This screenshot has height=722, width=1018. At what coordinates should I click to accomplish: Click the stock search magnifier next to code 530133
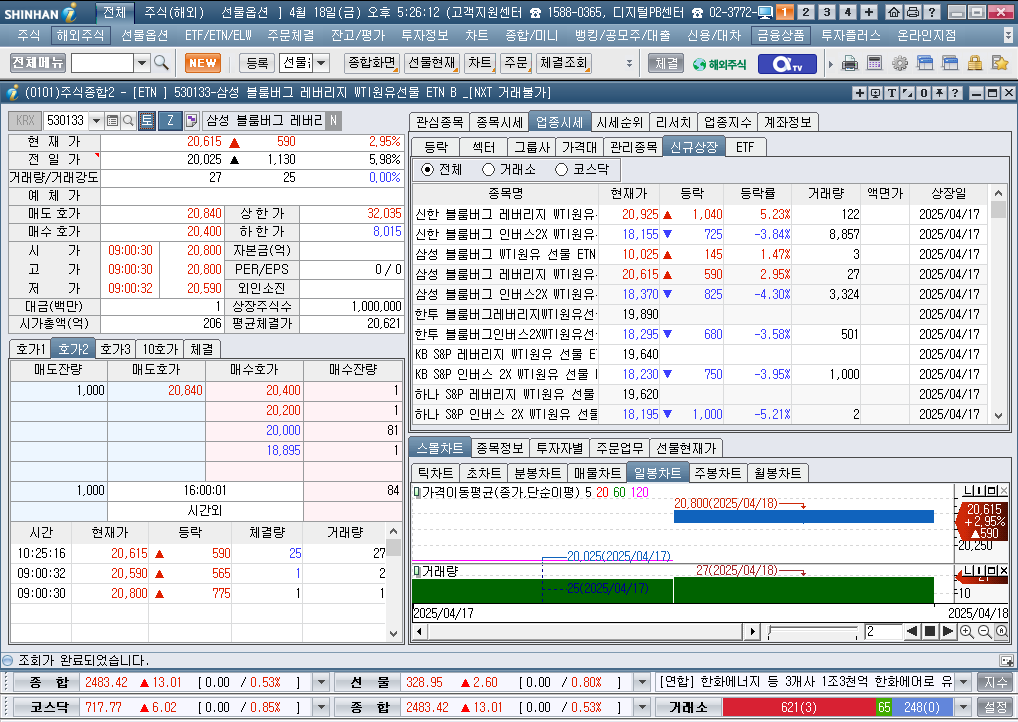point(128,121)
